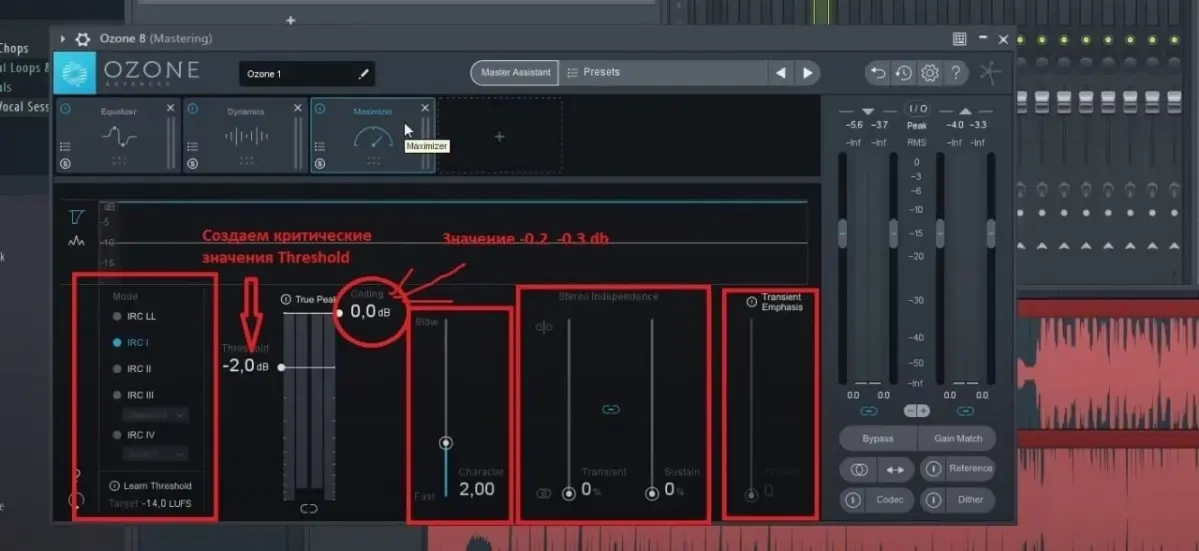The width and height of the screenshot is (1199, 551).
Task: Open the Ozone 8 plugin settings gear
Action: click(x=83, y=39)
